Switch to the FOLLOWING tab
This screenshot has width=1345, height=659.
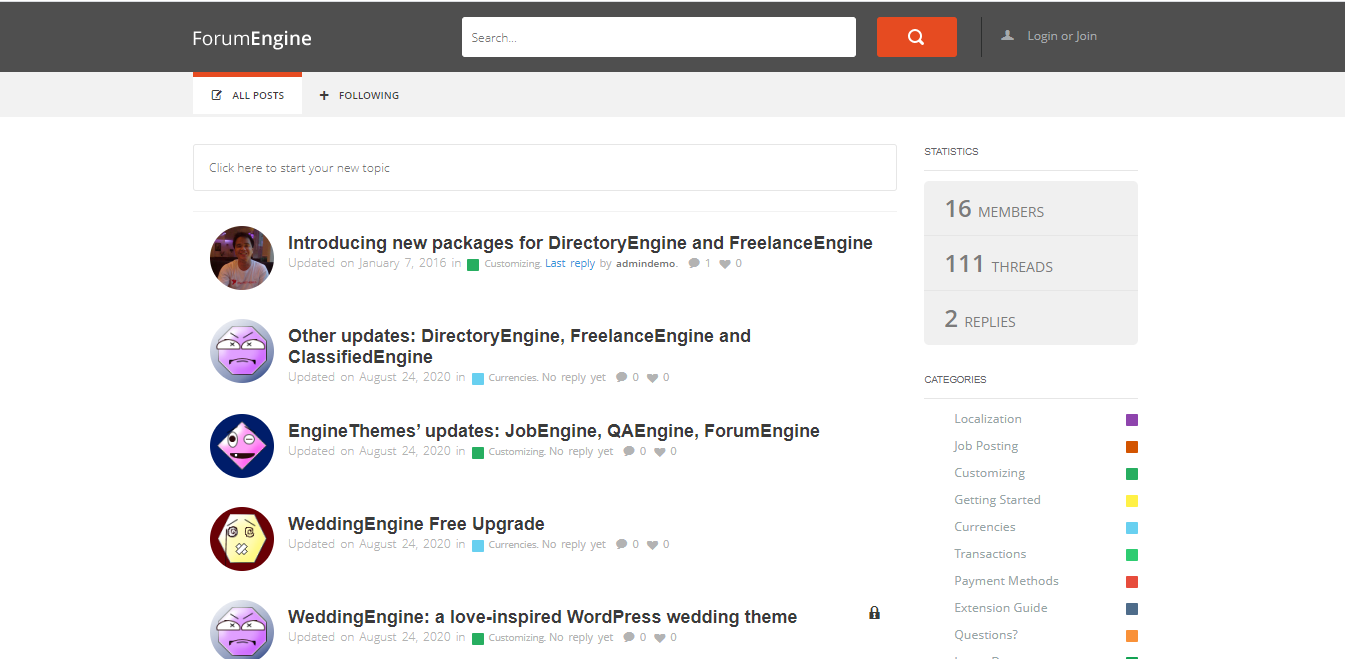pos(369,94)
